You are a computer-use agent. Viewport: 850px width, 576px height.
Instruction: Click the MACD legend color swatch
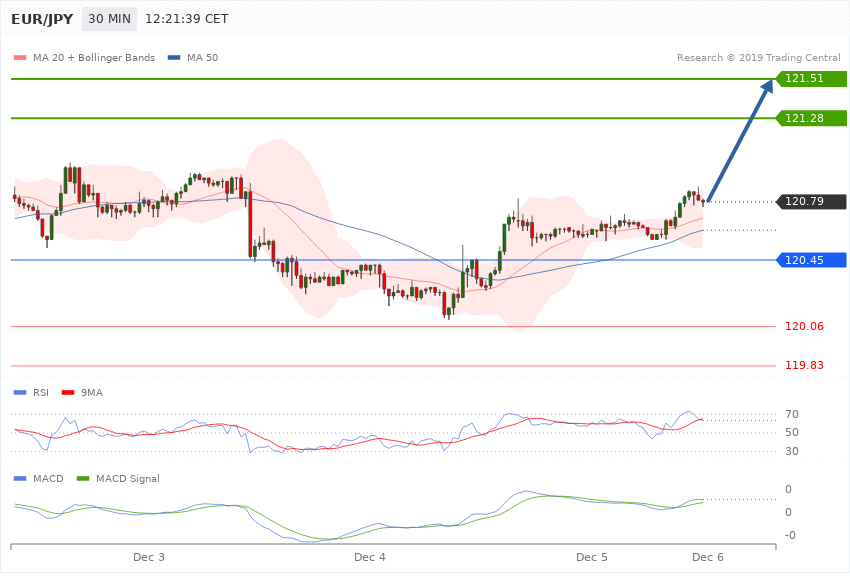pos(20,479)
